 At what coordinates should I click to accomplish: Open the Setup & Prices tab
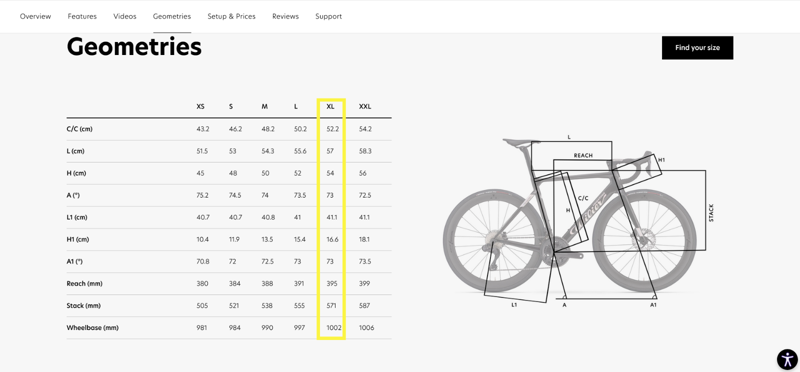point(231,16)
